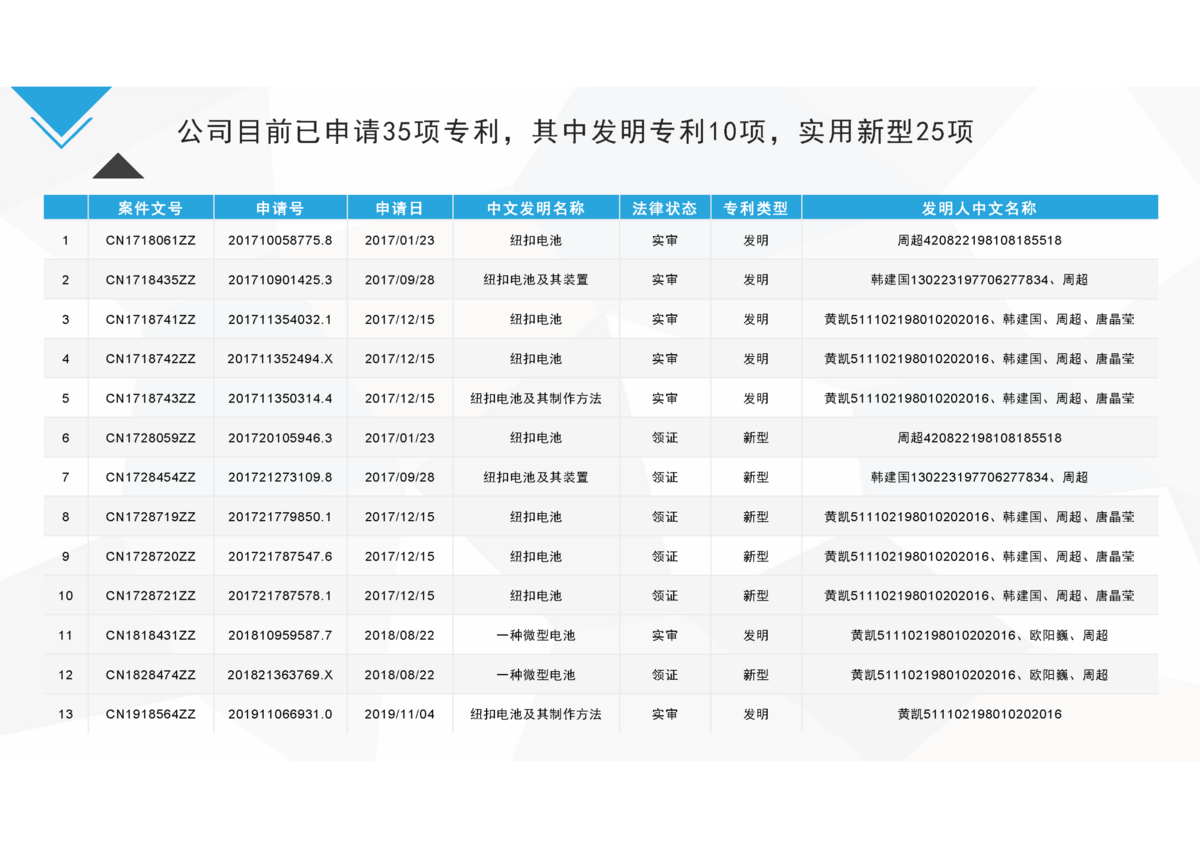Select the 案件文号 column header
The width and height of the screenshot is (1200, 848).
click(x=151, y=208)
